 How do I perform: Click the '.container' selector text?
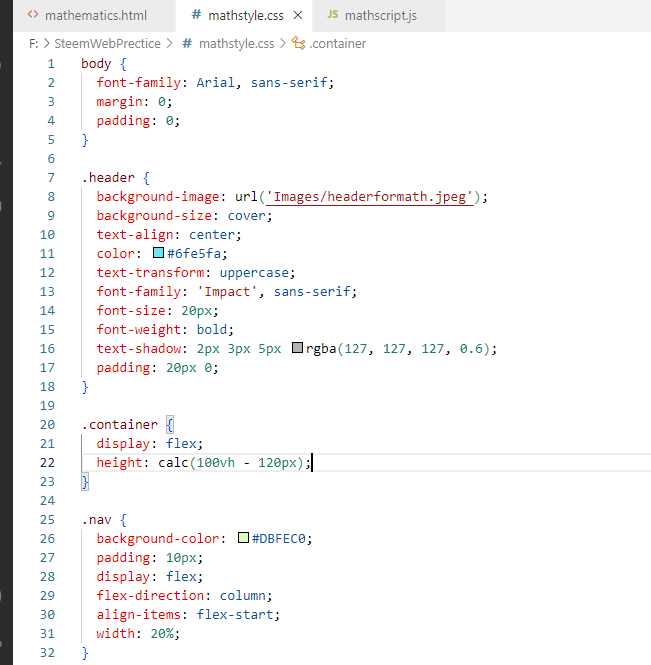(x=120, y=425)
